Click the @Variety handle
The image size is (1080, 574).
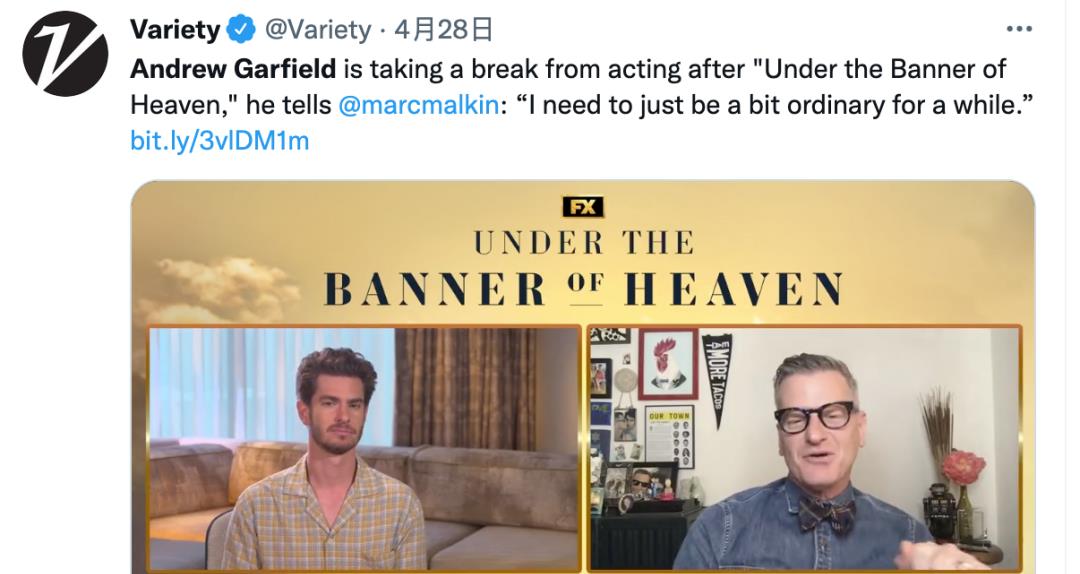tap(318, 30)
